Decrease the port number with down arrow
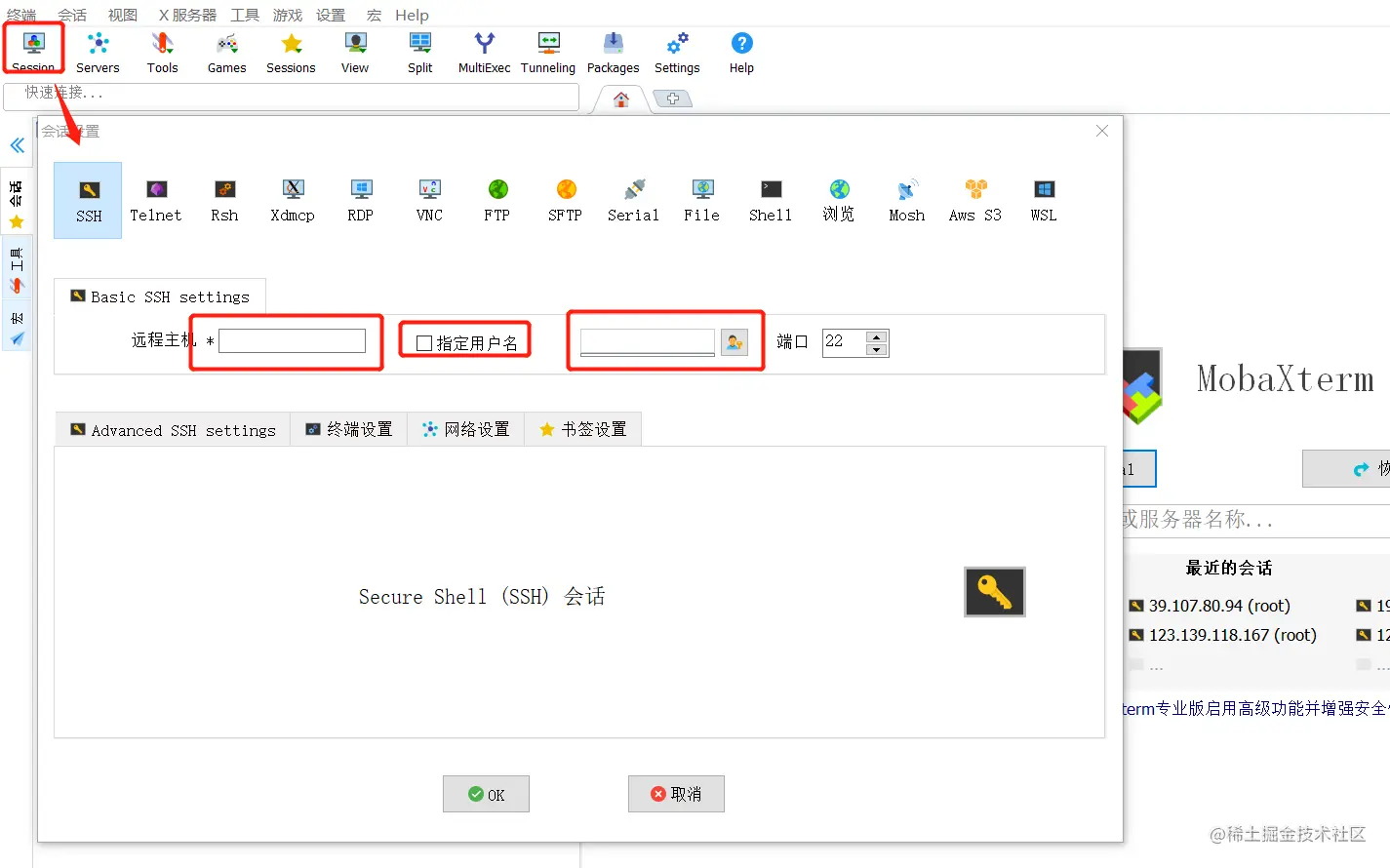The width and height of the screenshot is (1390, 868). click(x=877, y=349)
